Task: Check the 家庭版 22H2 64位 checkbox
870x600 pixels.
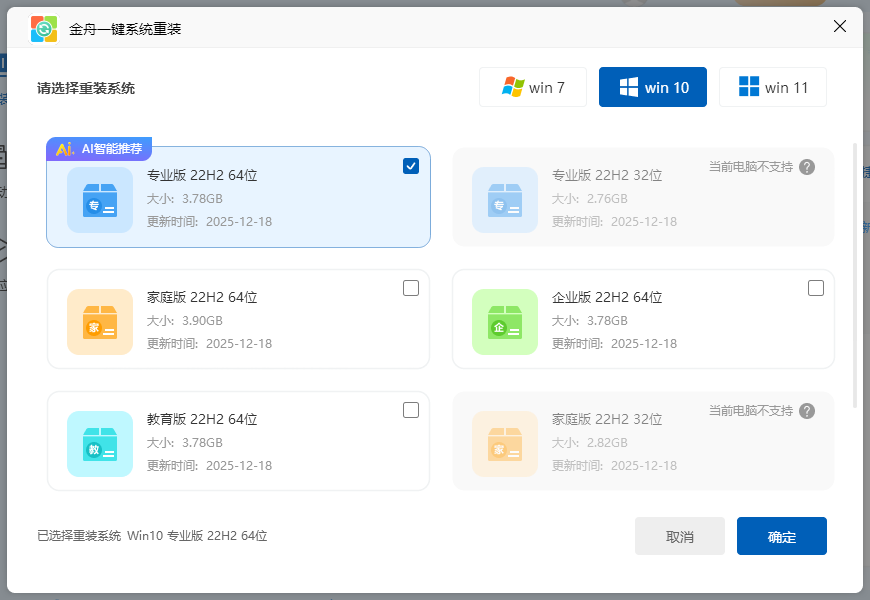Action: (x=411, y=288)
